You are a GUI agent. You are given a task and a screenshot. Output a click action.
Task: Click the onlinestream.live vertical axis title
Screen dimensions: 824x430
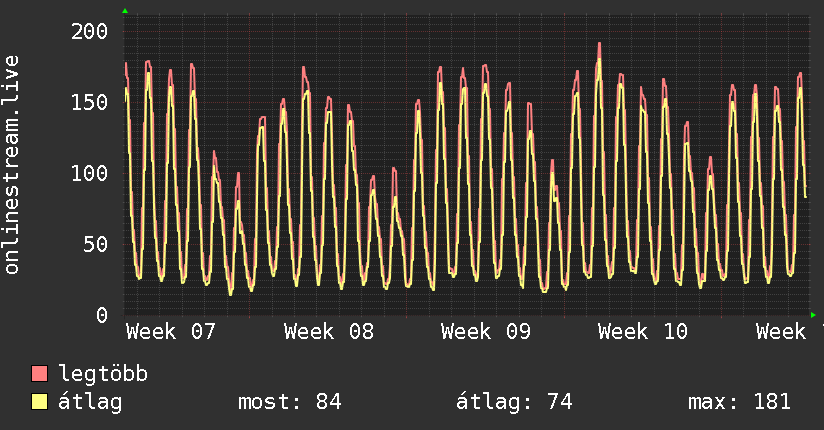[12, 164]
